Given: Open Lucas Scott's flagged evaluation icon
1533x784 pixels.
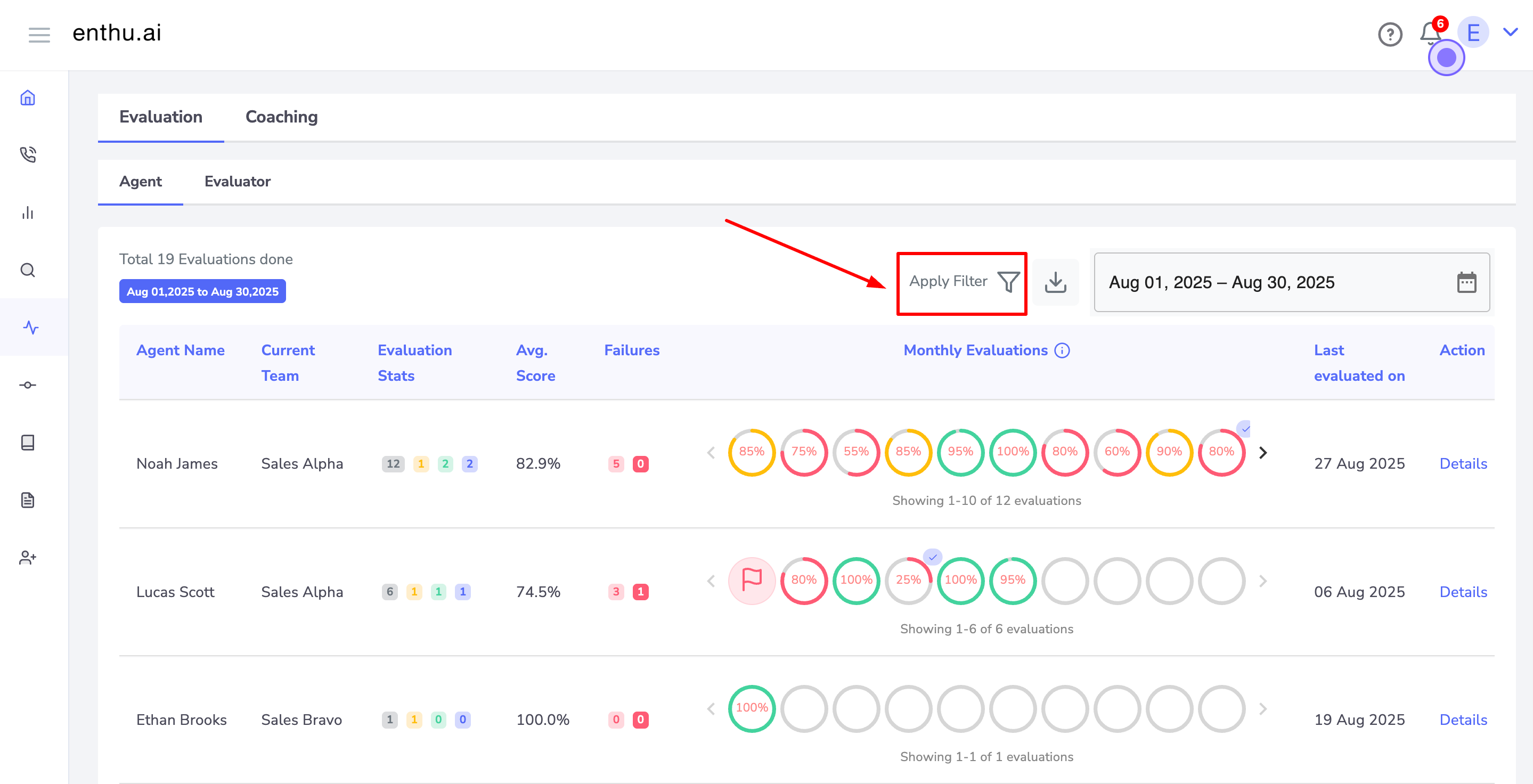Looking at the screenshot, I should (x=752, y=580).
